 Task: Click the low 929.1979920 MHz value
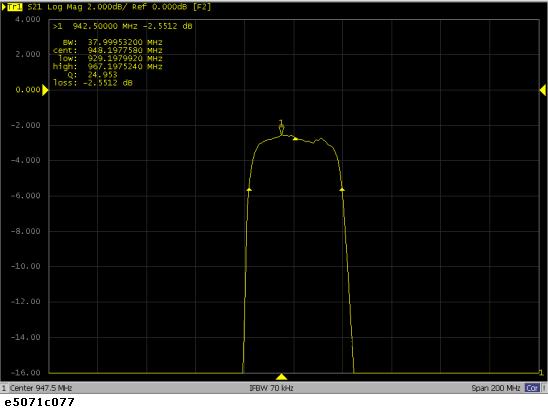tap(125, 58)
